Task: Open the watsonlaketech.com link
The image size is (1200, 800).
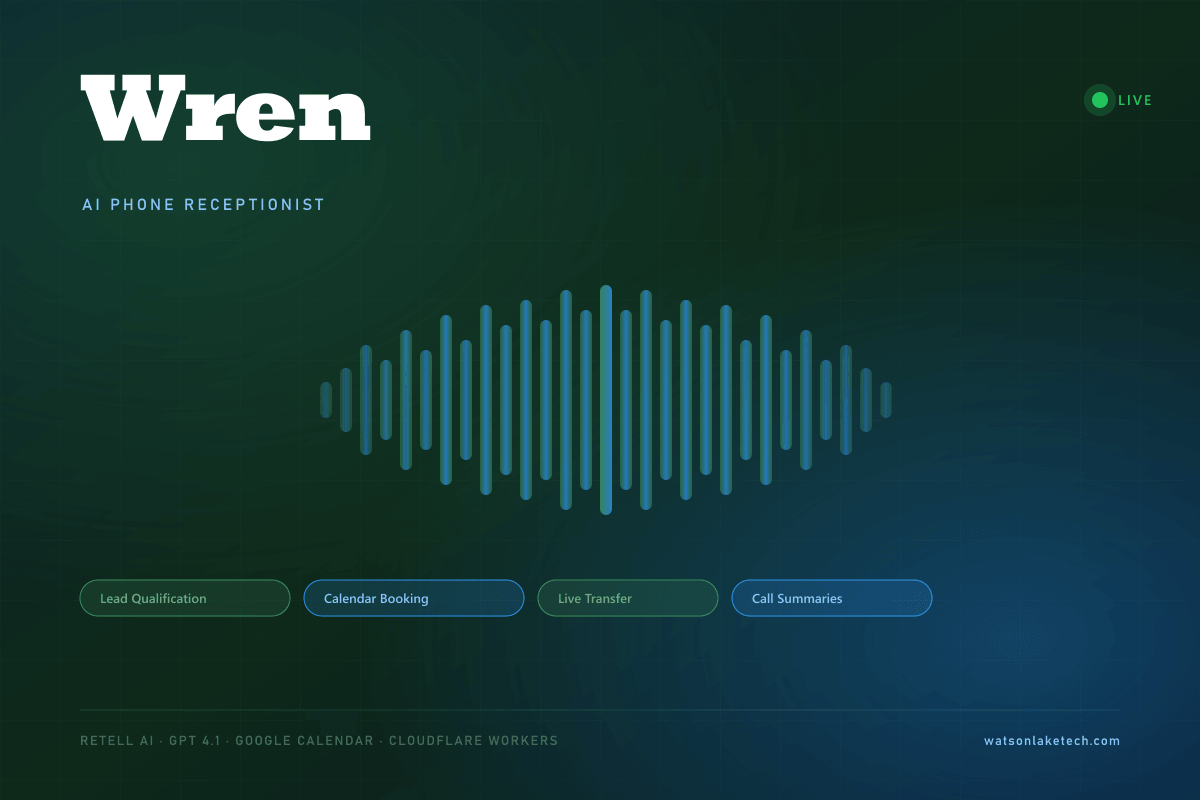Action: [x=1052, y=741]
